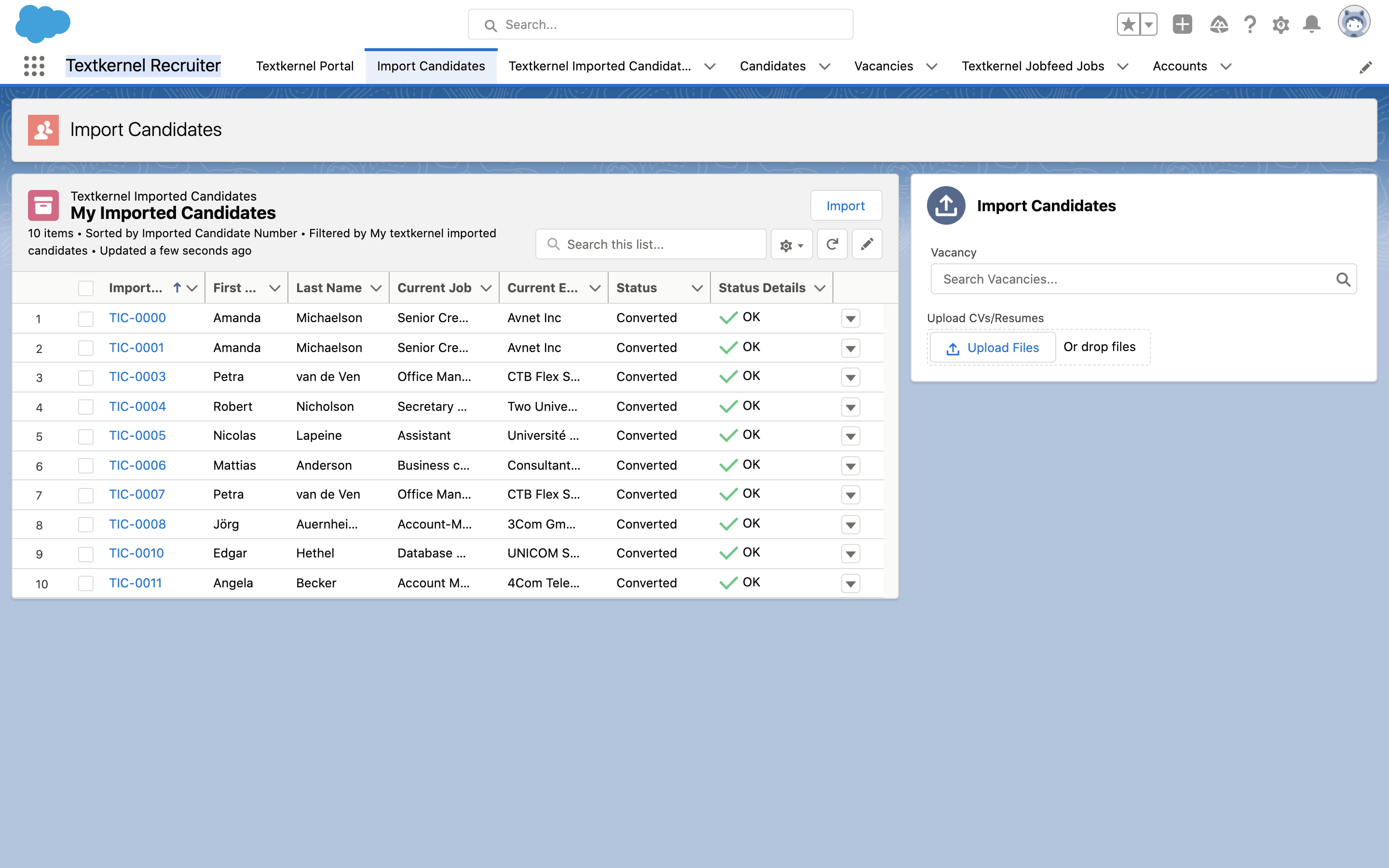
Task: Open the favorites list dropdown arrow
Action: 1149,24
